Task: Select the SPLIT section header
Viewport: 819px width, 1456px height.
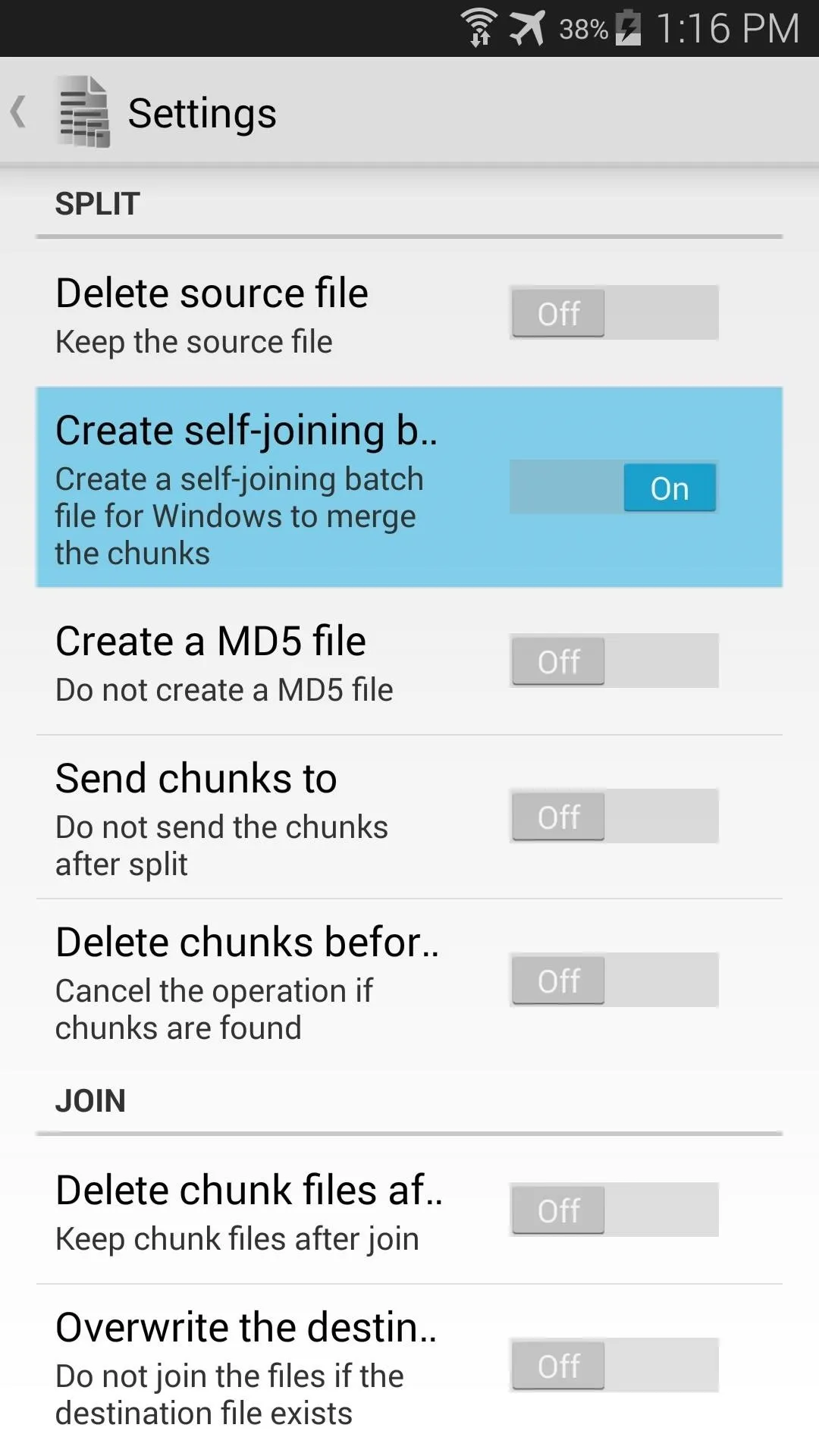Action: 98,203
